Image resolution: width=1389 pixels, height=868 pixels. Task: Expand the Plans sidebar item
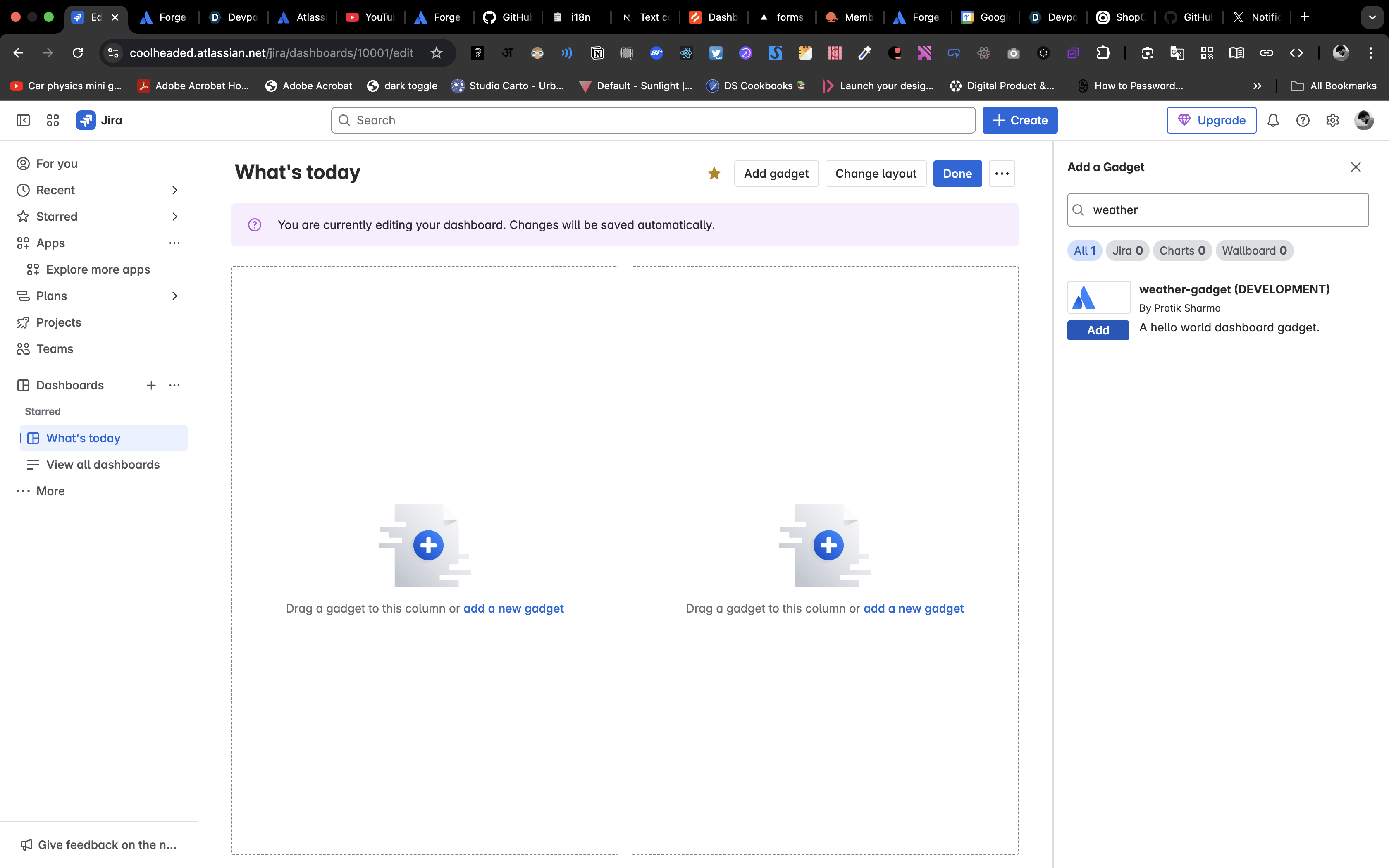[x=174, y=296]
